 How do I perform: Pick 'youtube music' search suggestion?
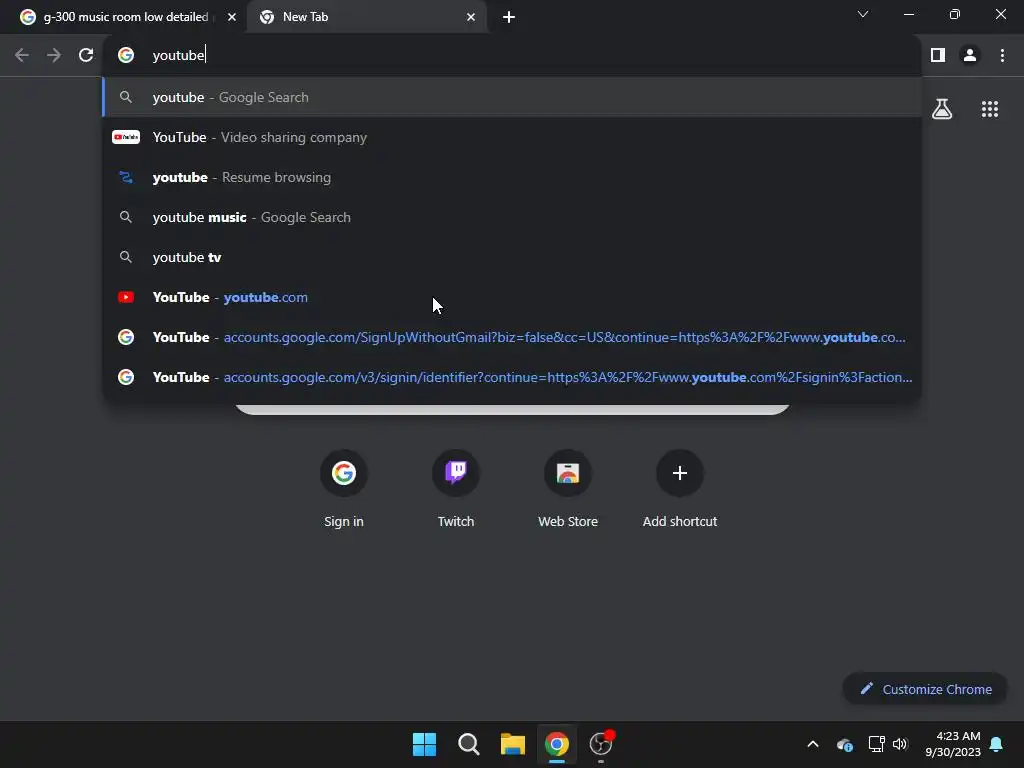[x=512, y=217]
